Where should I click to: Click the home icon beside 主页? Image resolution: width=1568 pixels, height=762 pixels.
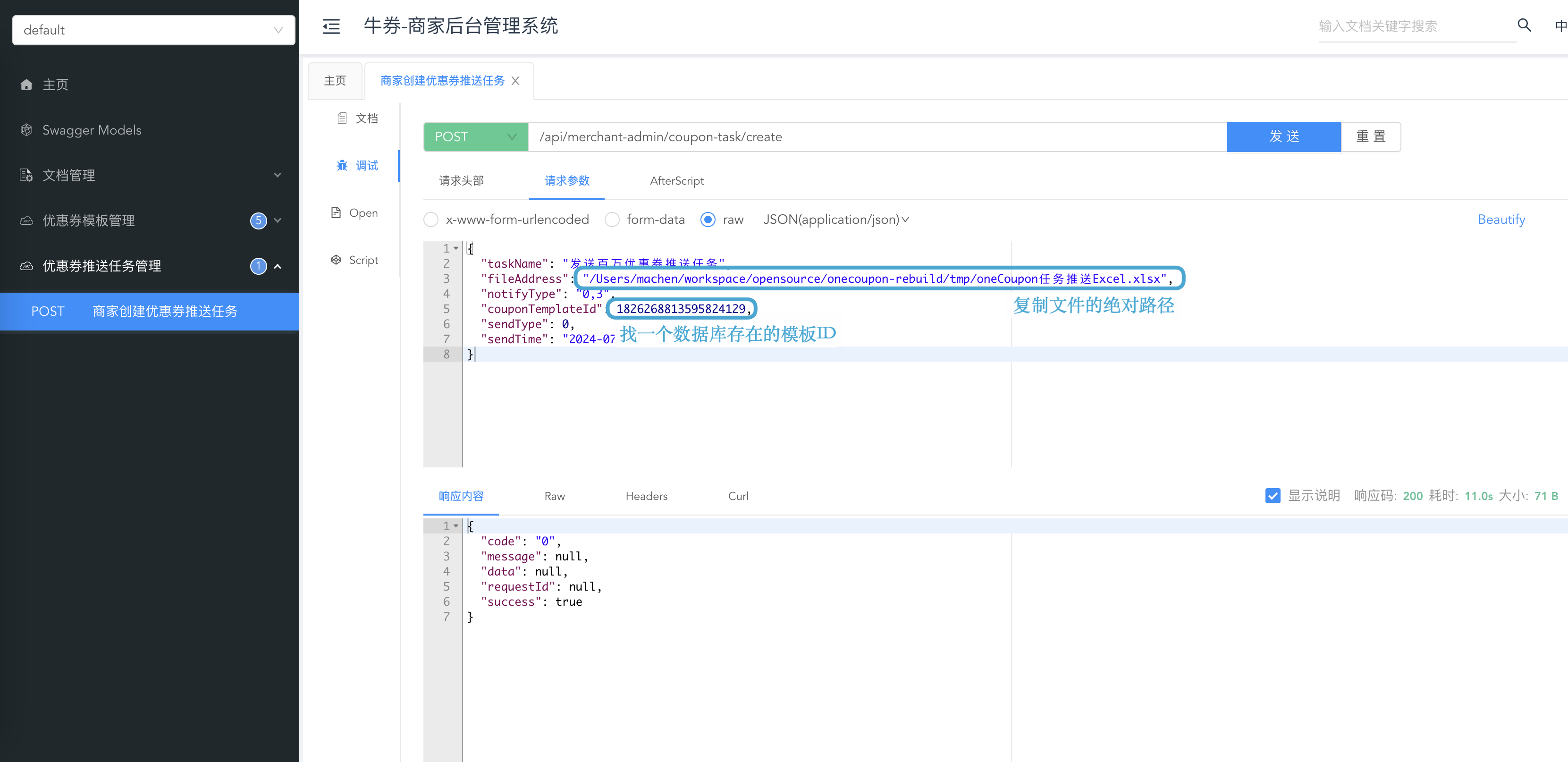26,85
